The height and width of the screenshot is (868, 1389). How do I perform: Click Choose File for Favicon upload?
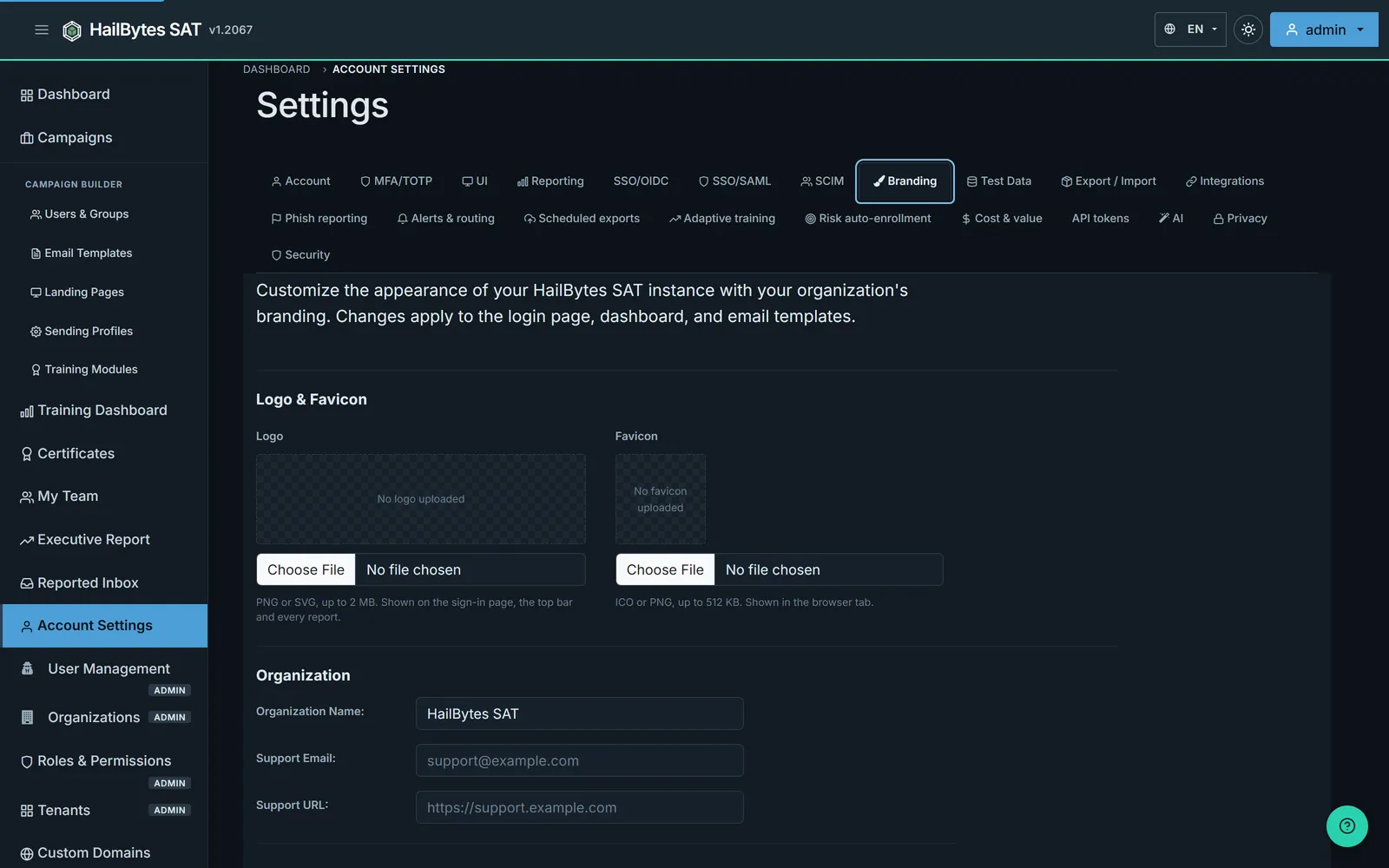click(x=666, y=570)
